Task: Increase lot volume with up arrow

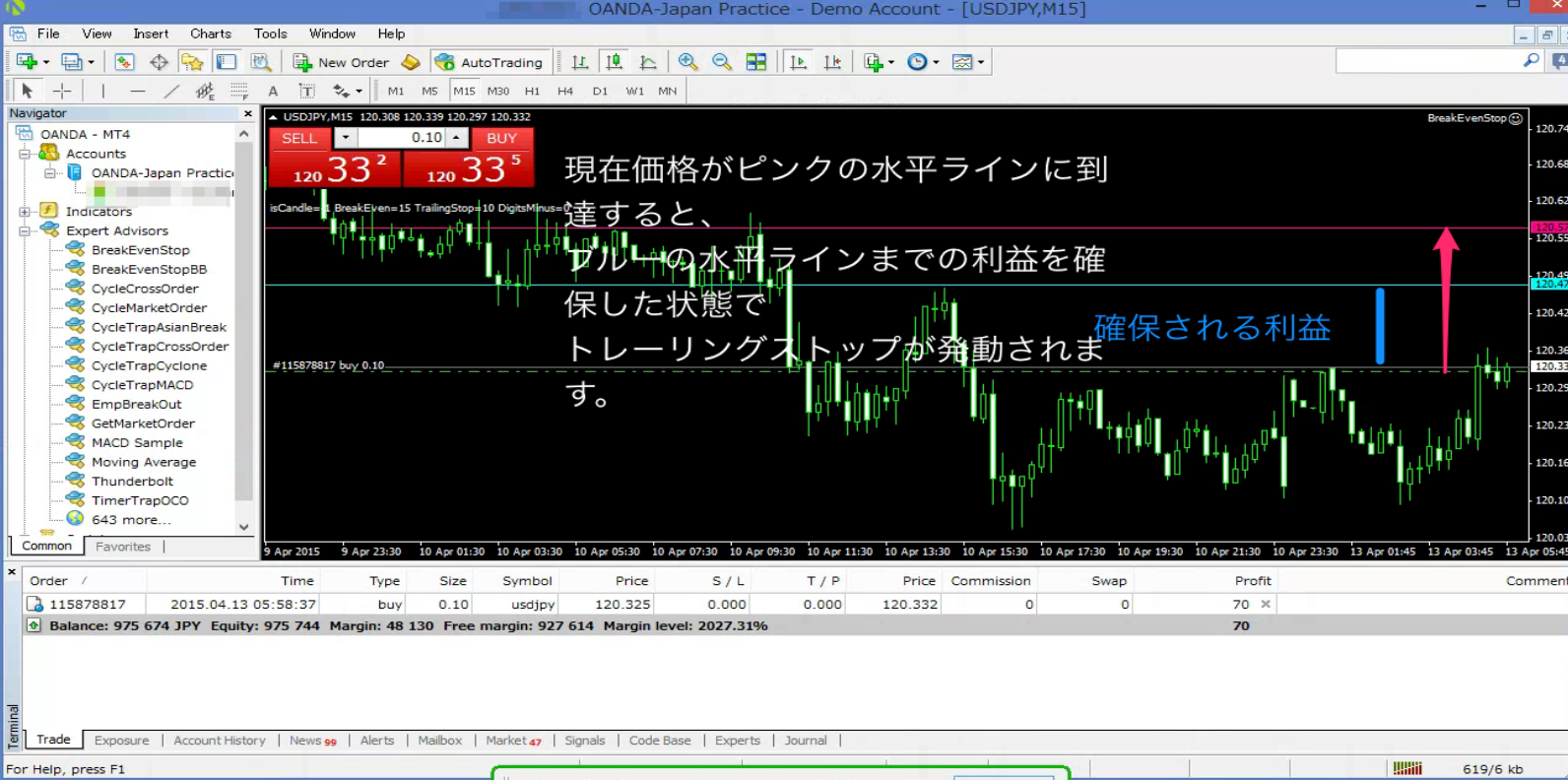Action: coord(457,138)
